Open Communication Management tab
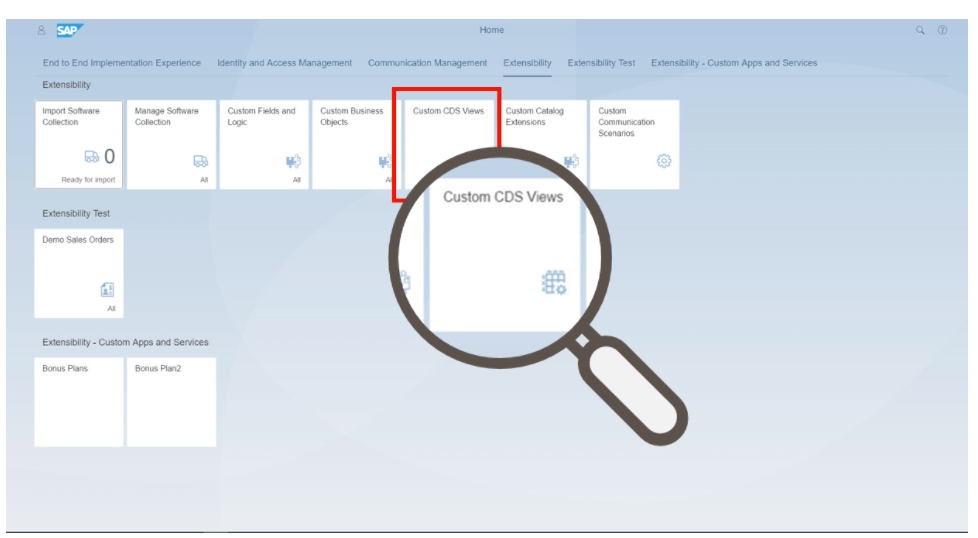 coord(427,63)
